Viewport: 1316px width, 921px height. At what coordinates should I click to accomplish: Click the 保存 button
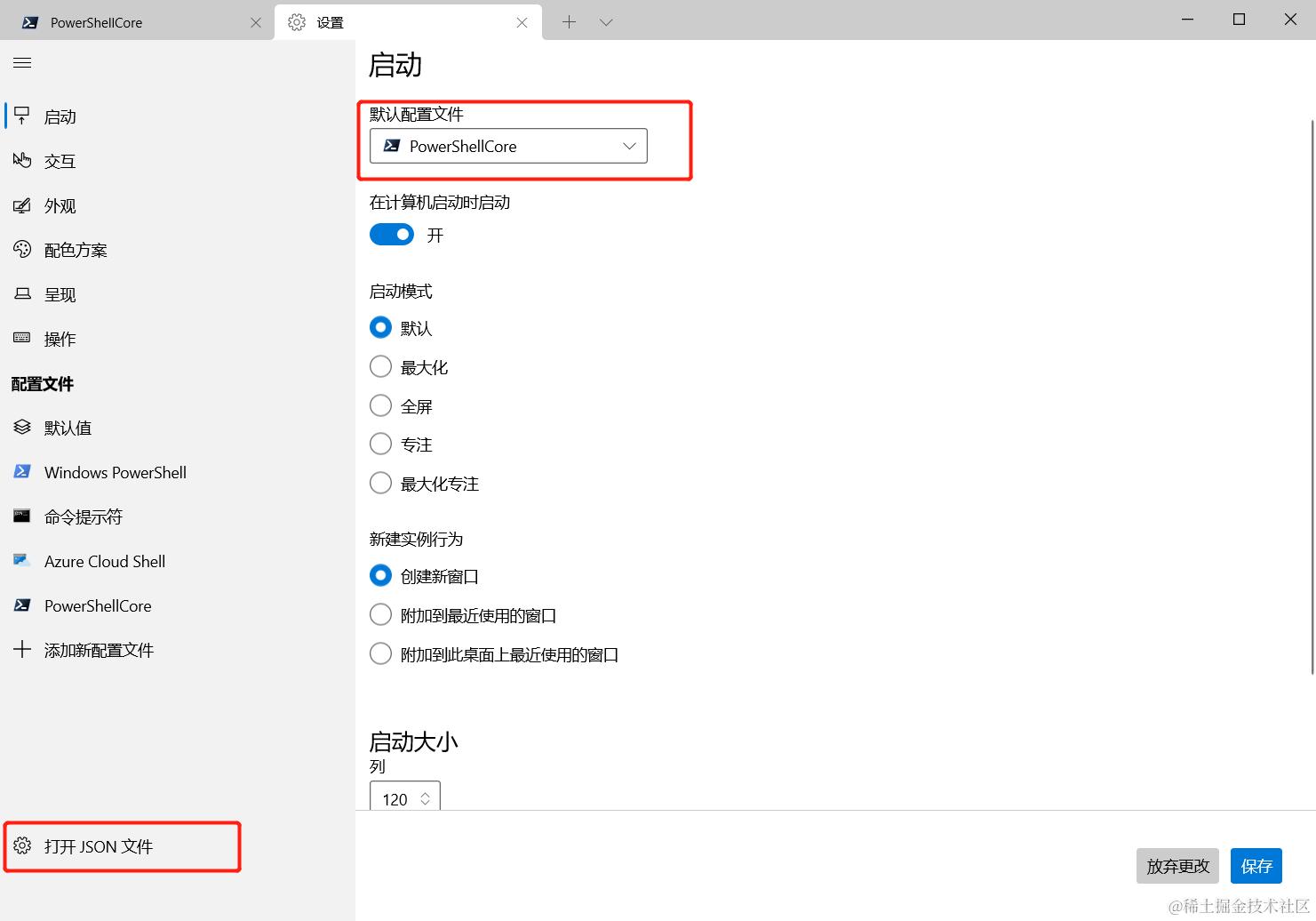(x=1256, y=866)
